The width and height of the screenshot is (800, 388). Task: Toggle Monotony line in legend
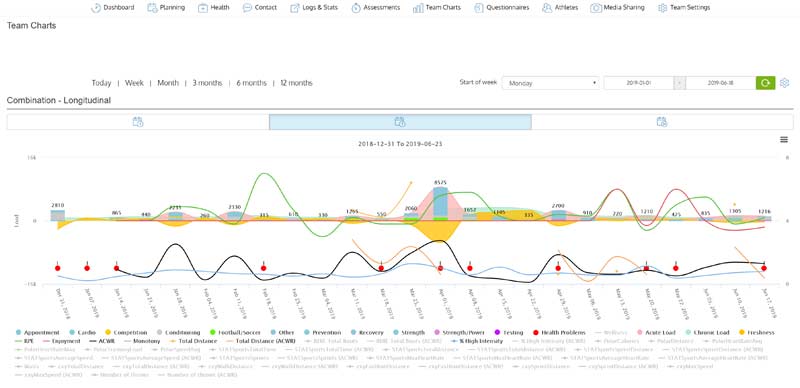141,341
